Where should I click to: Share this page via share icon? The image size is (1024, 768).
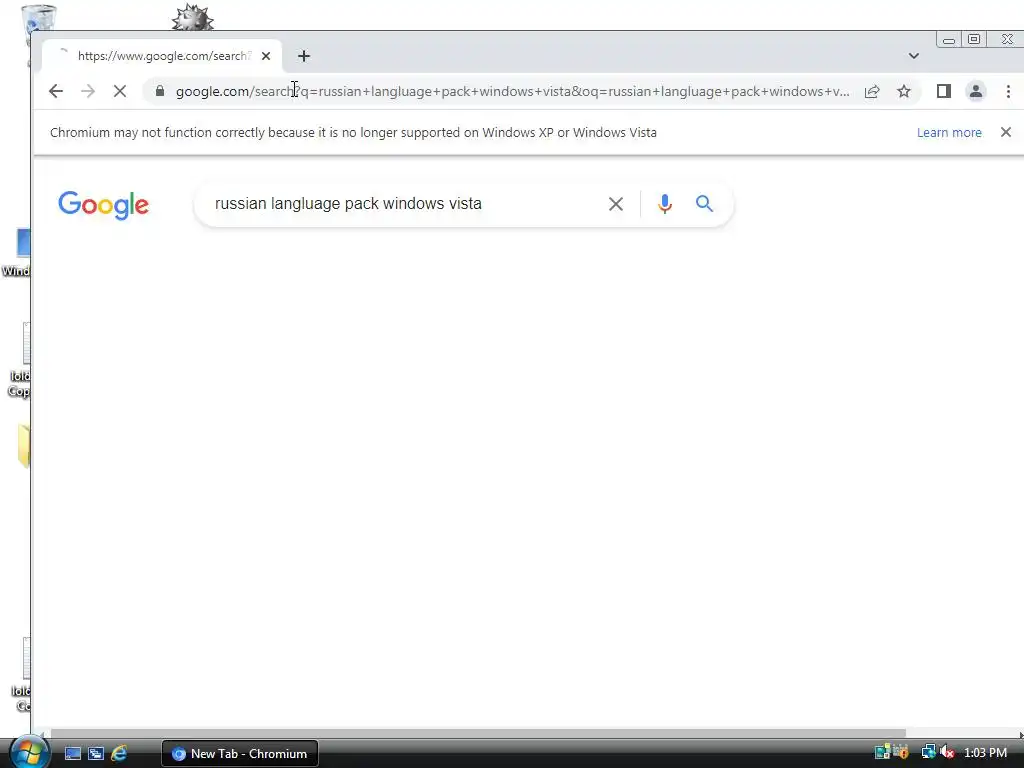pos(872,91)
